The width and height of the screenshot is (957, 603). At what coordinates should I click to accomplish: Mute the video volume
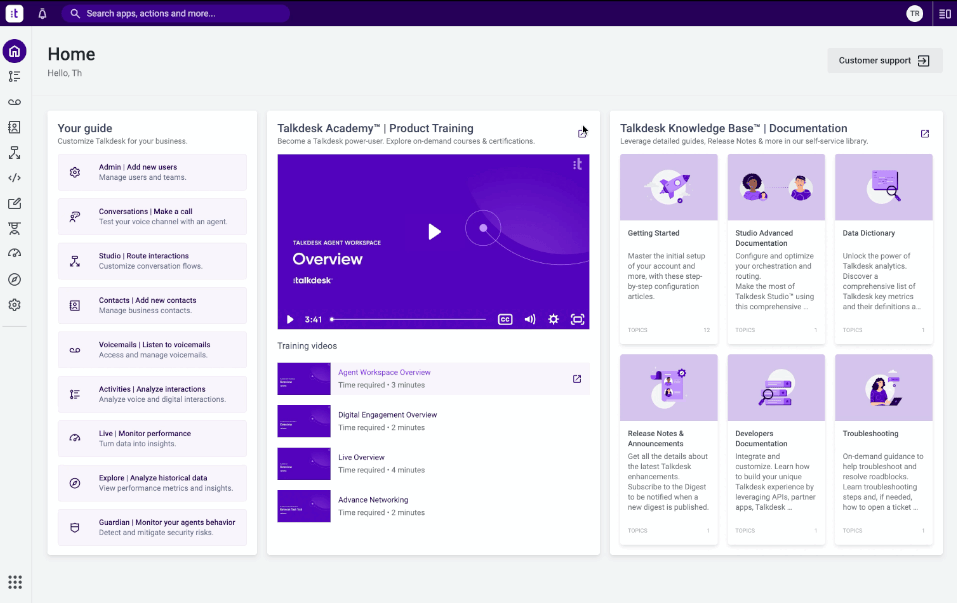[x=530, y=319]
